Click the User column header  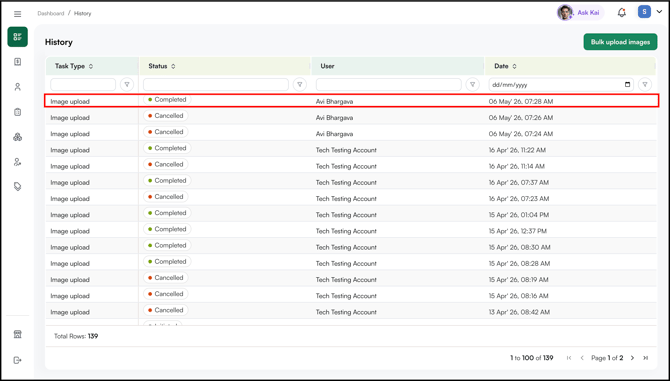point(327,66)
